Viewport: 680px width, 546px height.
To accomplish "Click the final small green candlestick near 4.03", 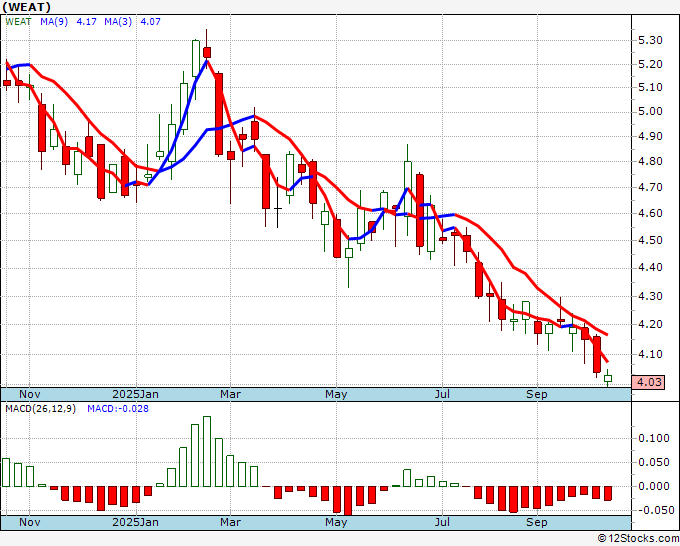I will [608, 378].
